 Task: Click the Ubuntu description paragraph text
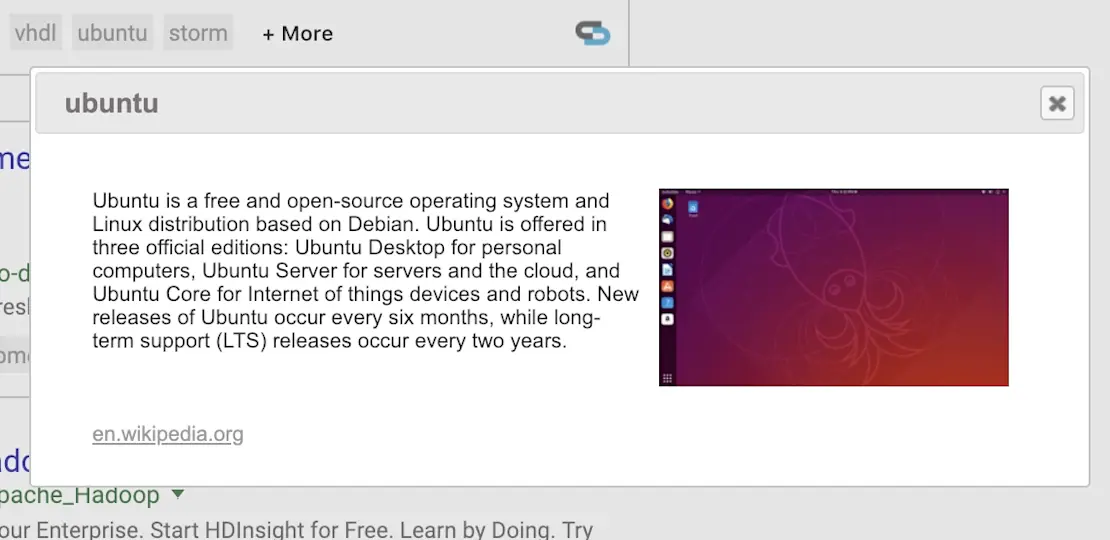[365, 270]
